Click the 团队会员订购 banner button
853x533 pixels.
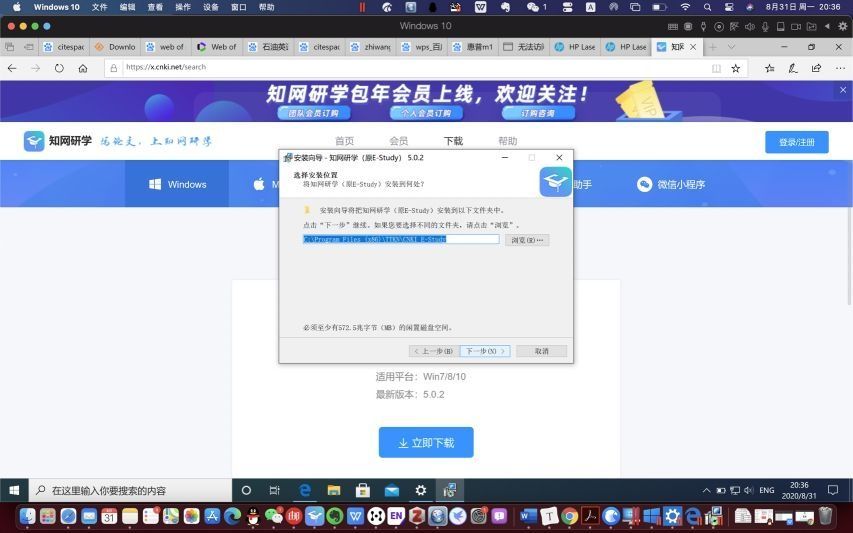coord(314,113)
